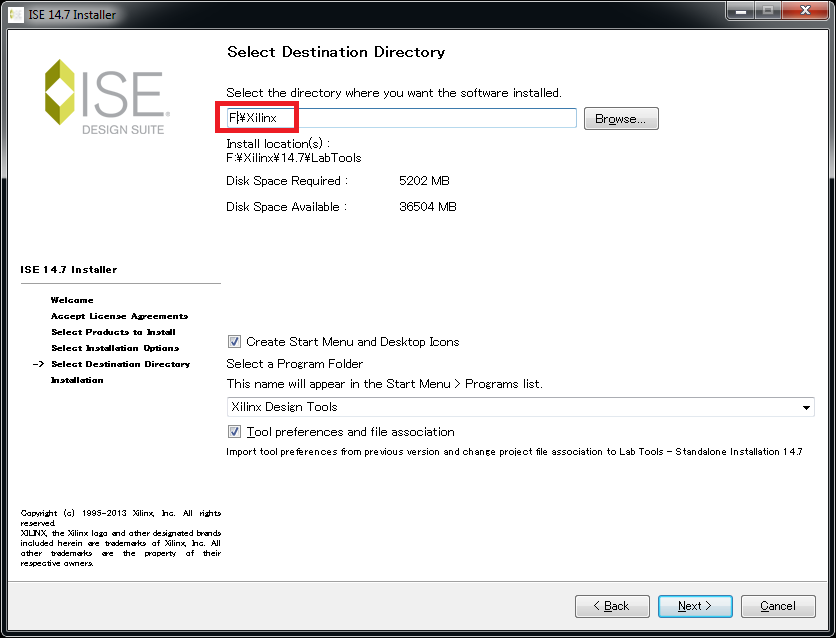836x638 pixels.
Task: Click the Select Destination Directory page heading
Action: (x=336, y=52)
